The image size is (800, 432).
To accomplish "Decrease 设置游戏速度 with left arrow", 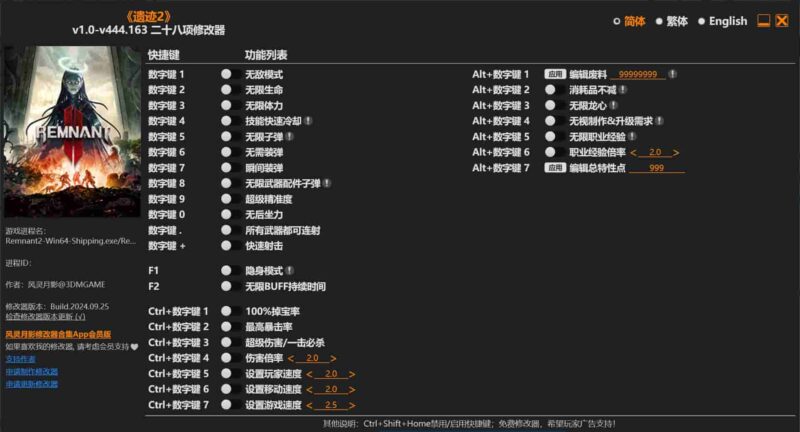I will point(309,405).
